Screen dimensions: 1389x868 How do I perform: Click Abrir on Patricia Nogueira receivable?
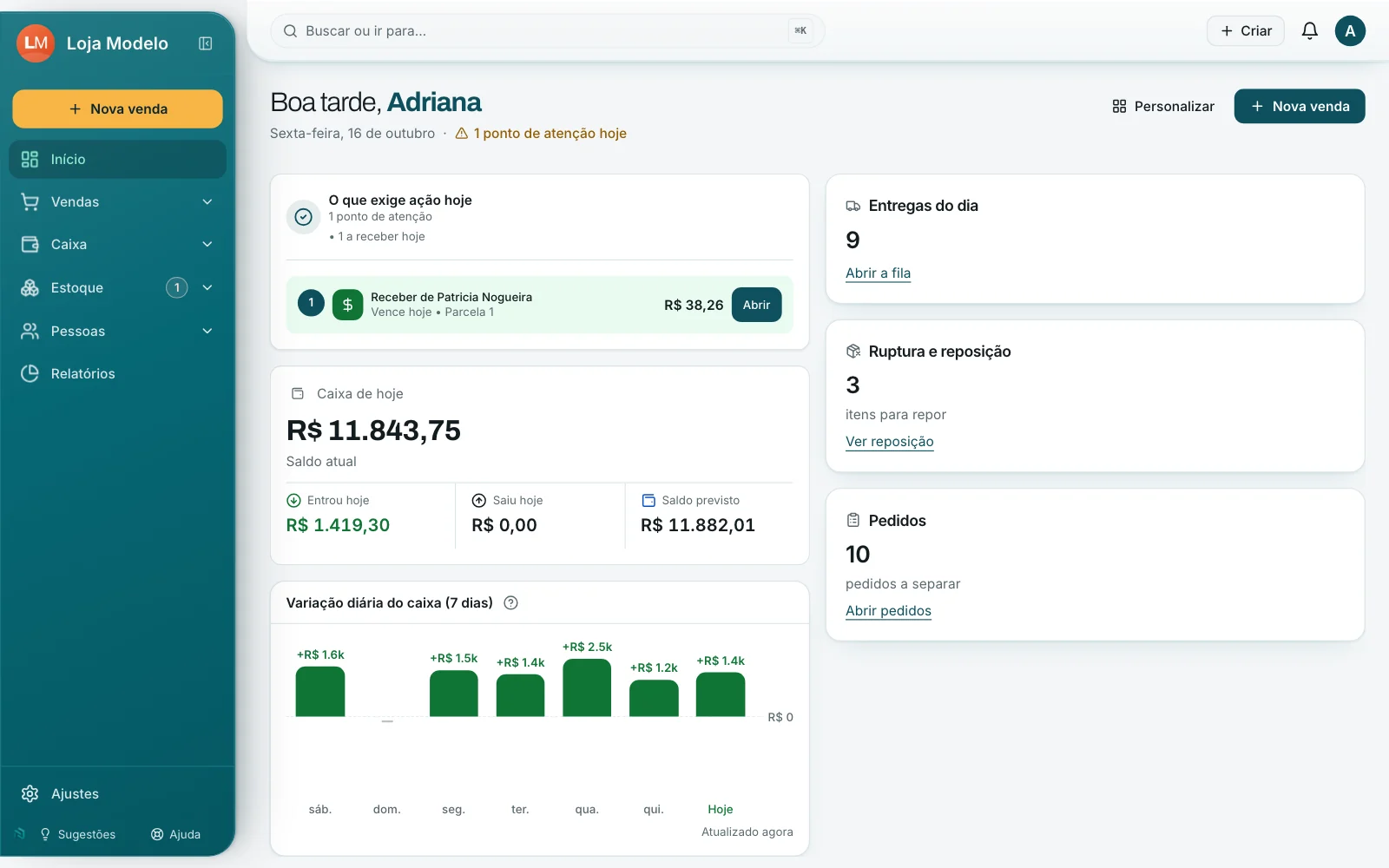[757, 305]
